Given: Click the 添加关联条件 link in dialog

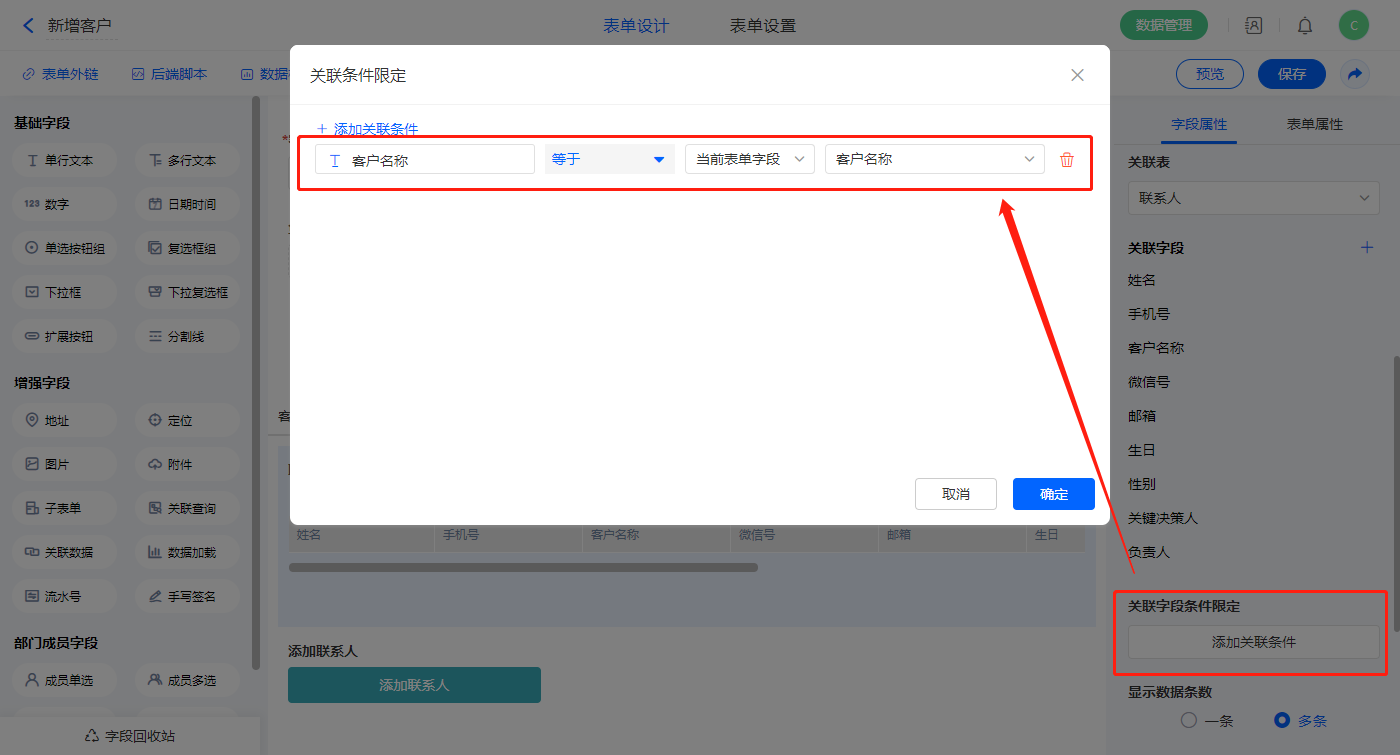Looking at the screenshot, I should pos(367,129).
